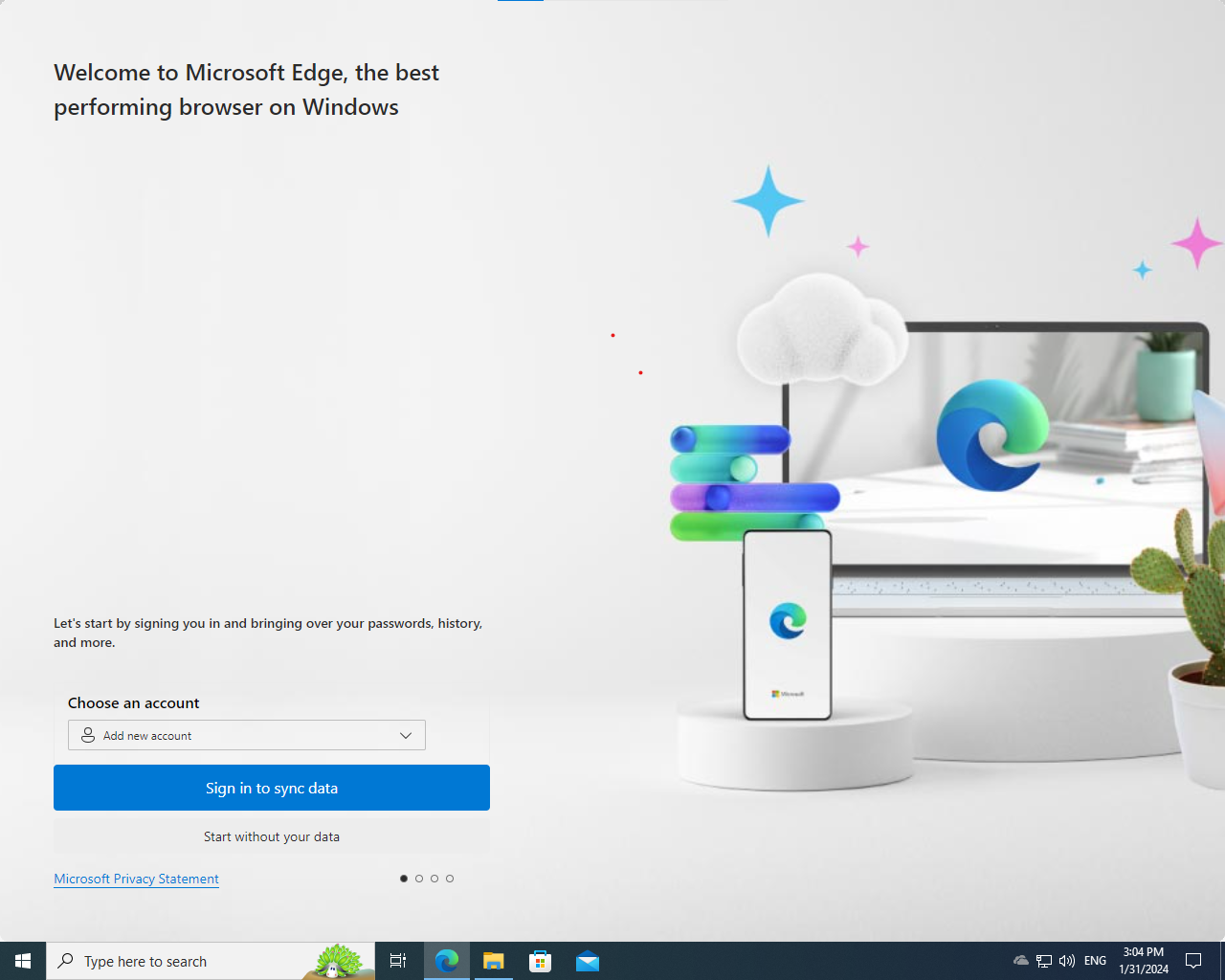The height and width of the screenshot is (980, 1225).
Task: Open the Microsoft Privacy Statement link
Action: pyautogui.click(x=136, y=879)
